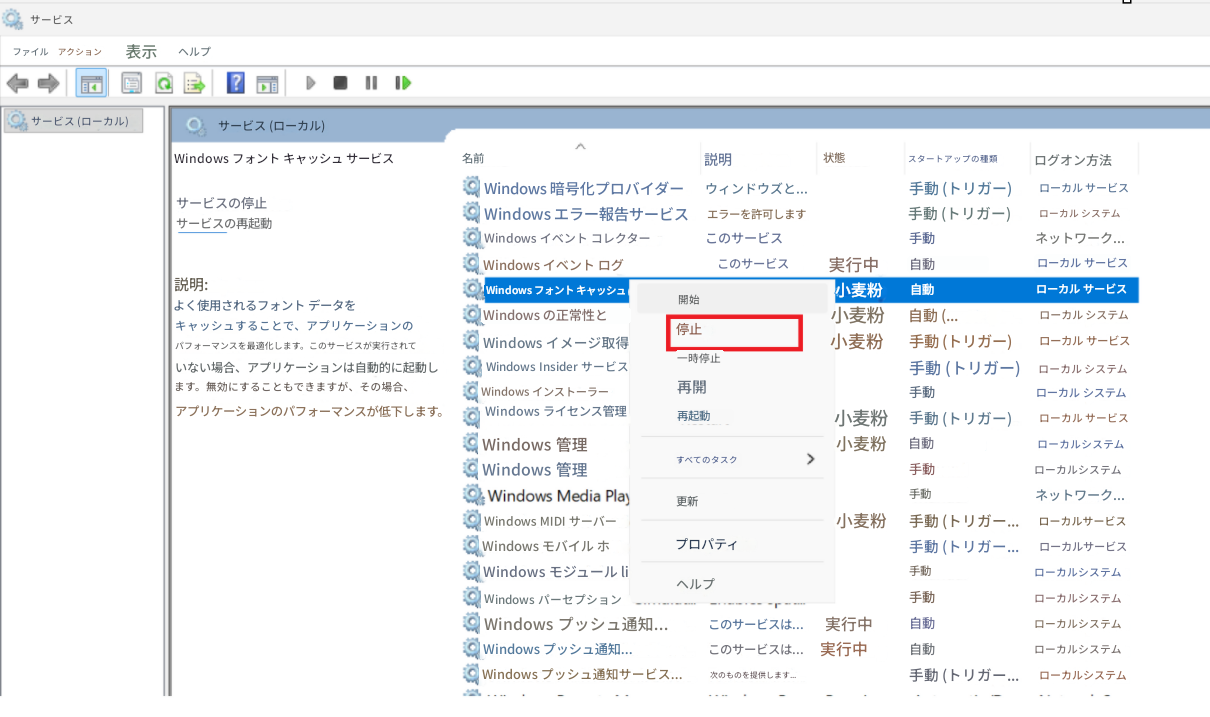
Task: Open the 表示 menu
Action: (x=141, y=51)
